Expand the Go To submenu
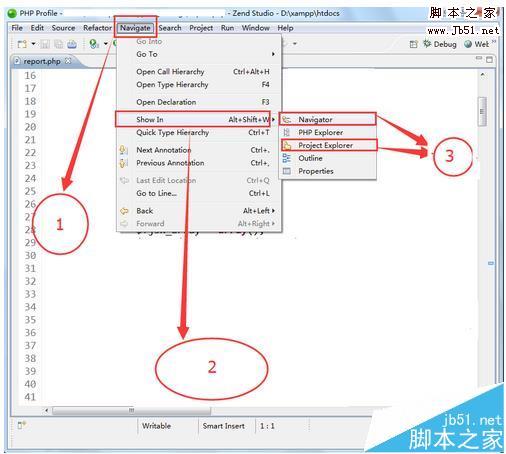This screenshot has height=454, width=506. 199,54
